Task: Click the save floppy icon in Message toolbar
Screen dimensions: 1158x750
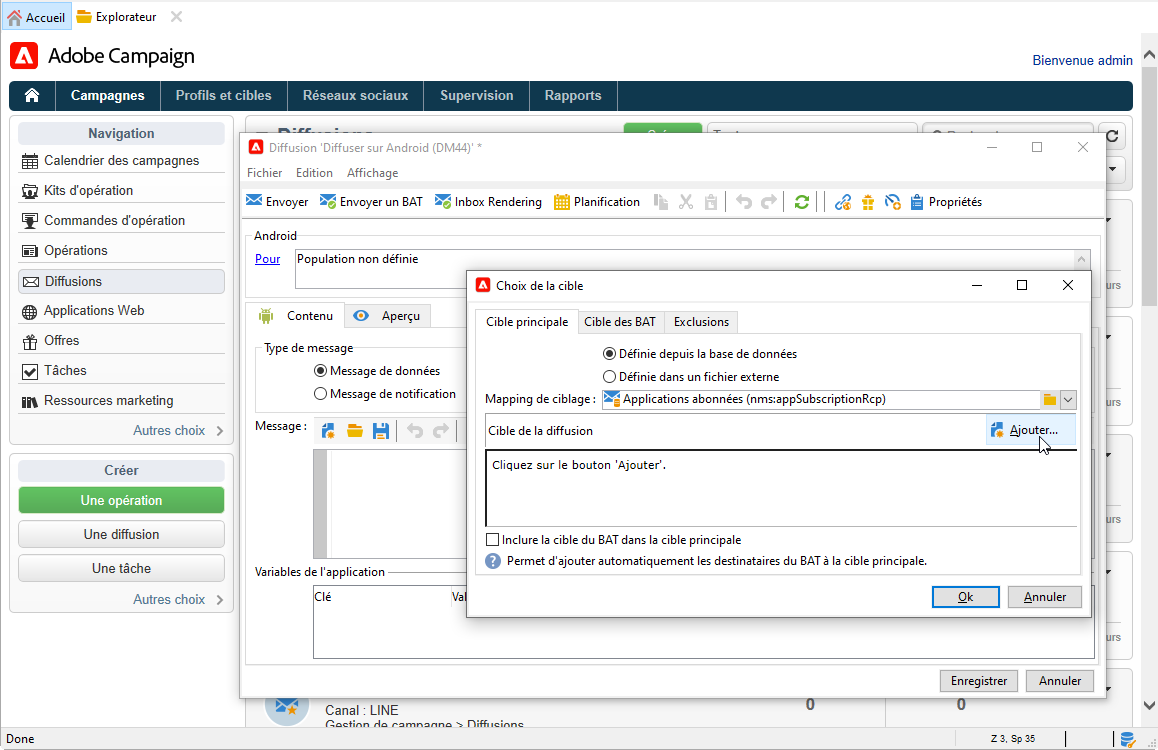Action: pos(380,431)
